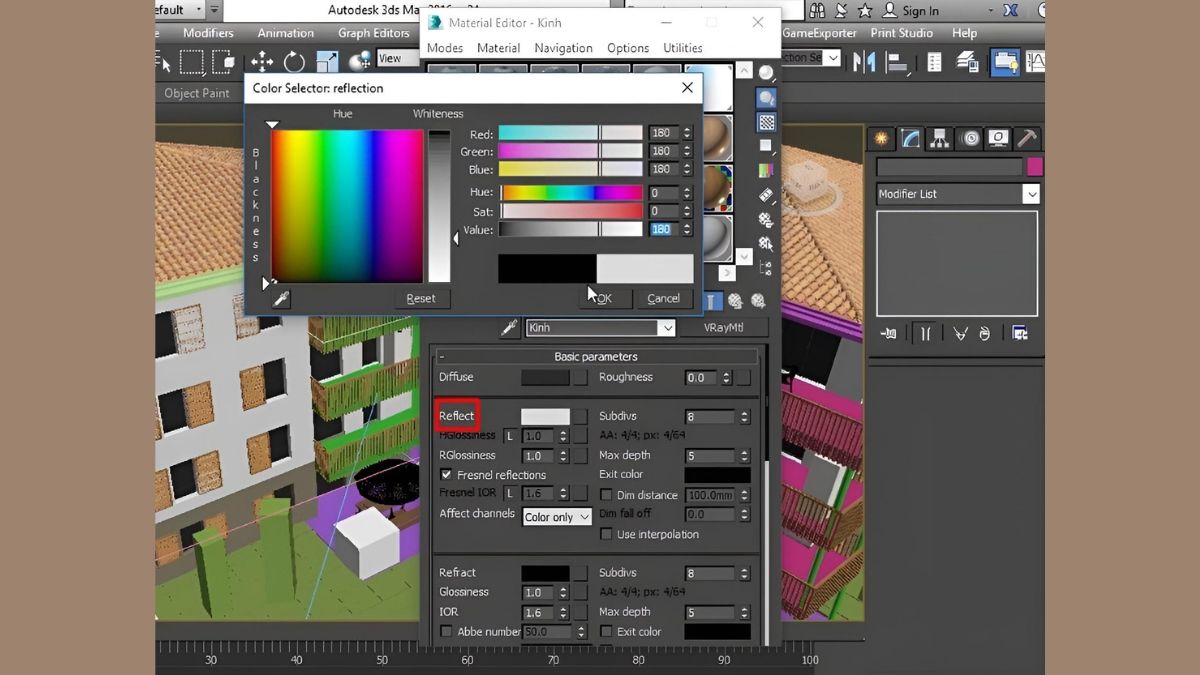
Task: Select the Rotate tool in main toolbar
Action: click(x=294, y=61)
